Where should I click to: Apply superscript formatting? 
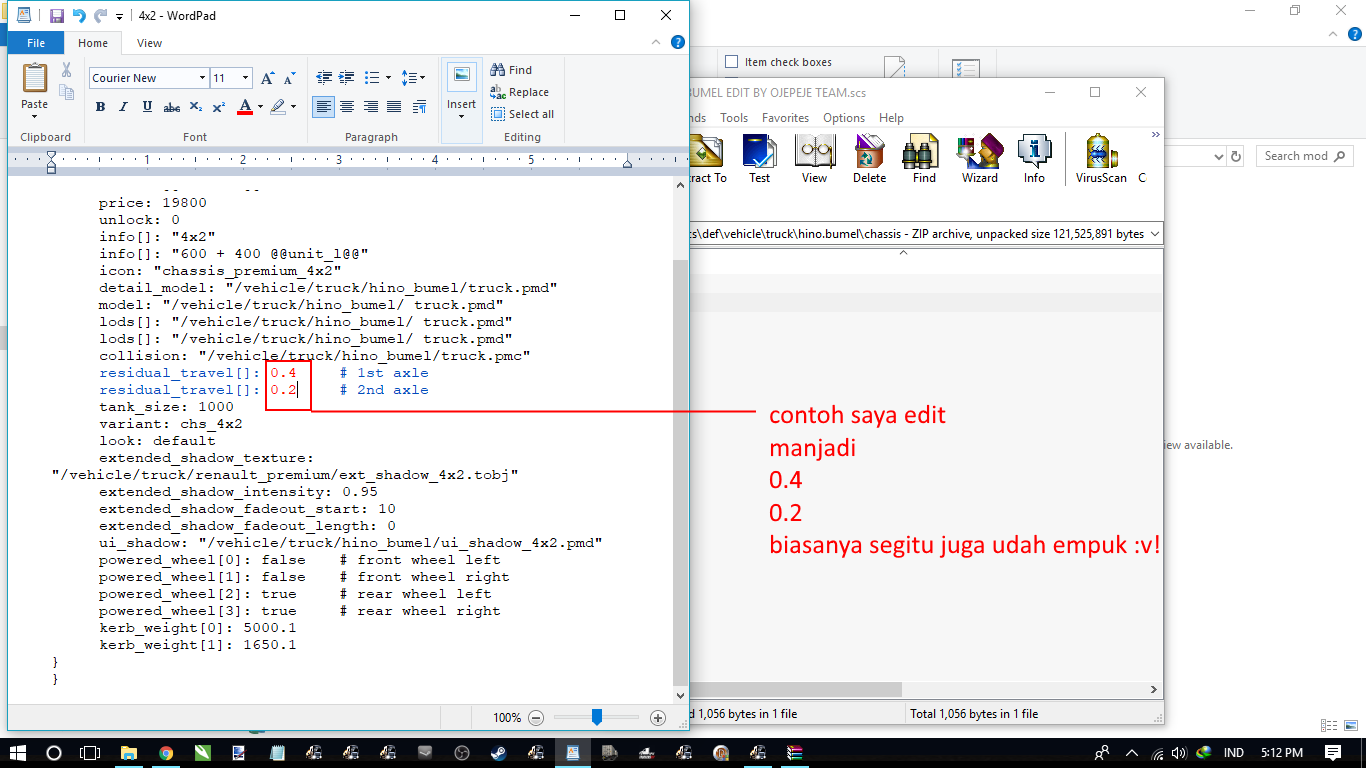[x=218, y=107]
